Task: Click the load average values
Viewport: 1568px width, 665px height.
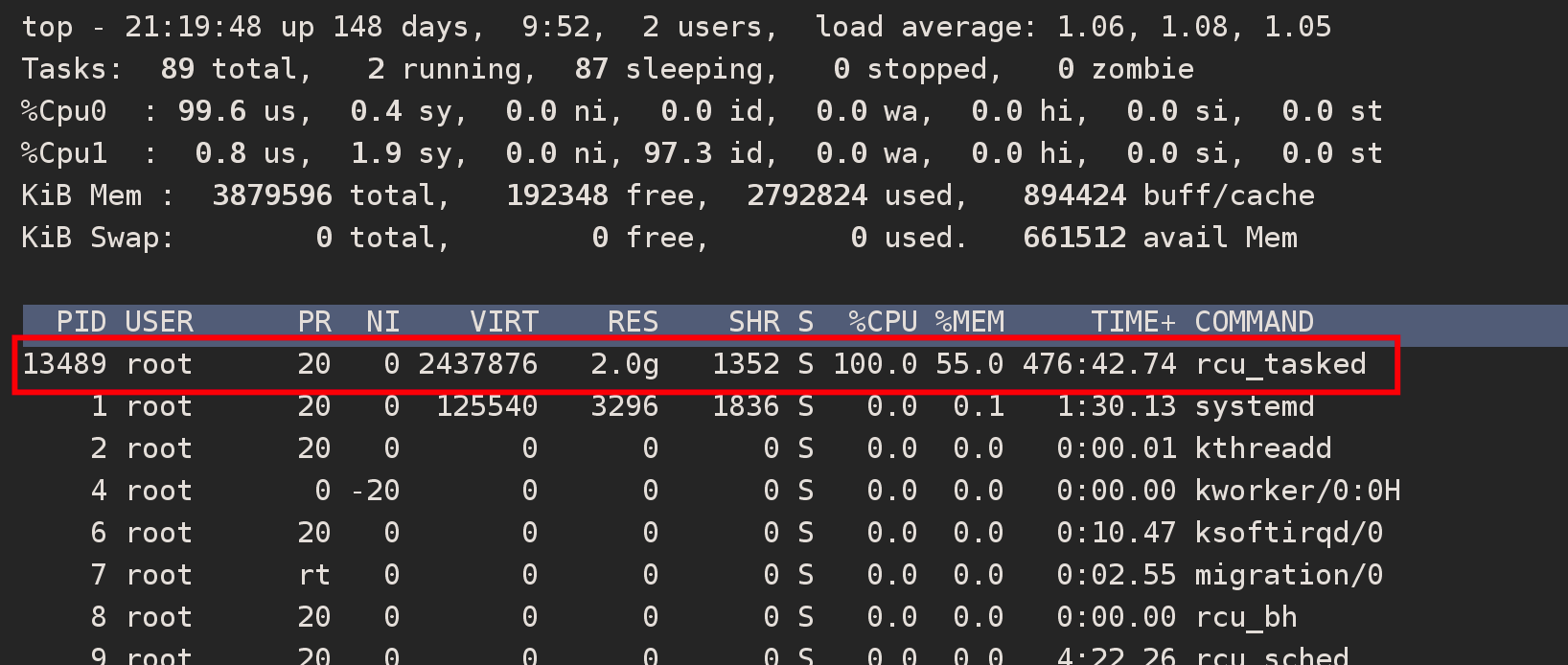Action: click(x=1193, y=27)
